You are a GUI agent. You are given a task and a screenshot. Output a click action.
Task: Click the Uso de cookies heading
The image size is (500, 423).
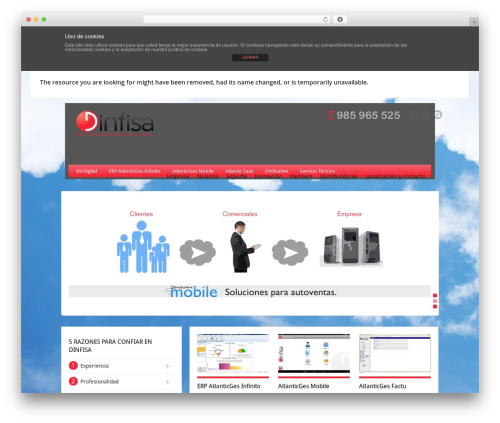click(x=85, y=36)
